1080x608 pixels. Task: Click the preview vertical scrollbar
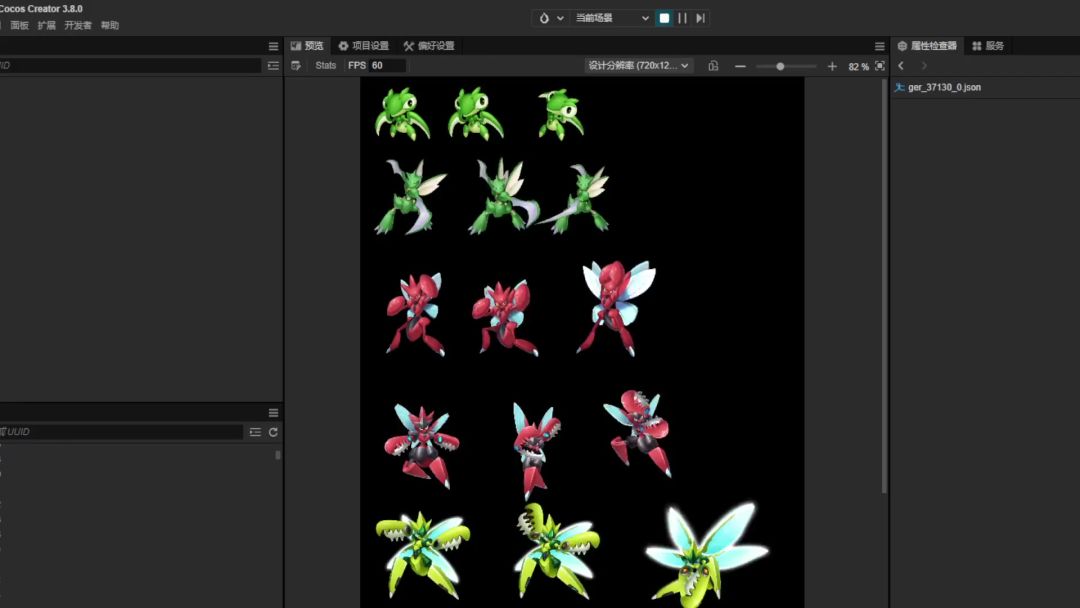[884, 286]
